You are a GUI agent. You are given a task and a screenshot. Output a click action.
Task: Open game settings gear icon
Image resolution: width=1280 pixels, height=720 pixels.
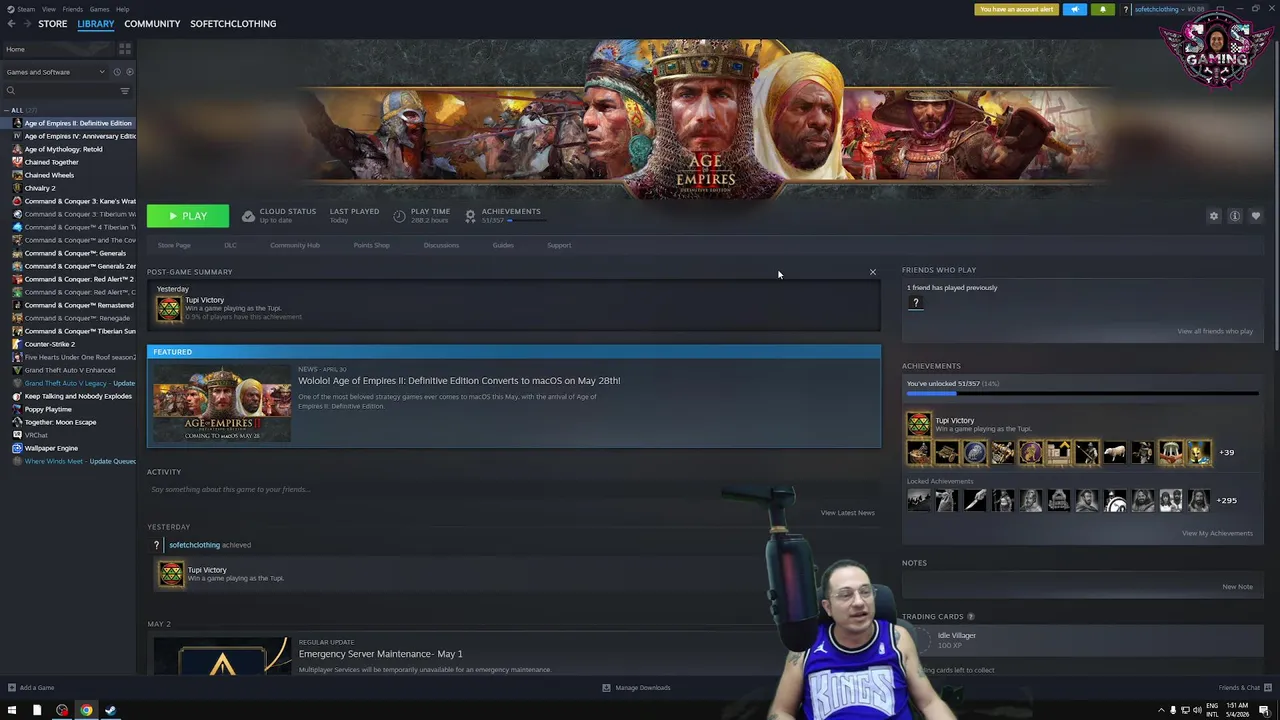pyautogui.click(x=1214, y=216)
